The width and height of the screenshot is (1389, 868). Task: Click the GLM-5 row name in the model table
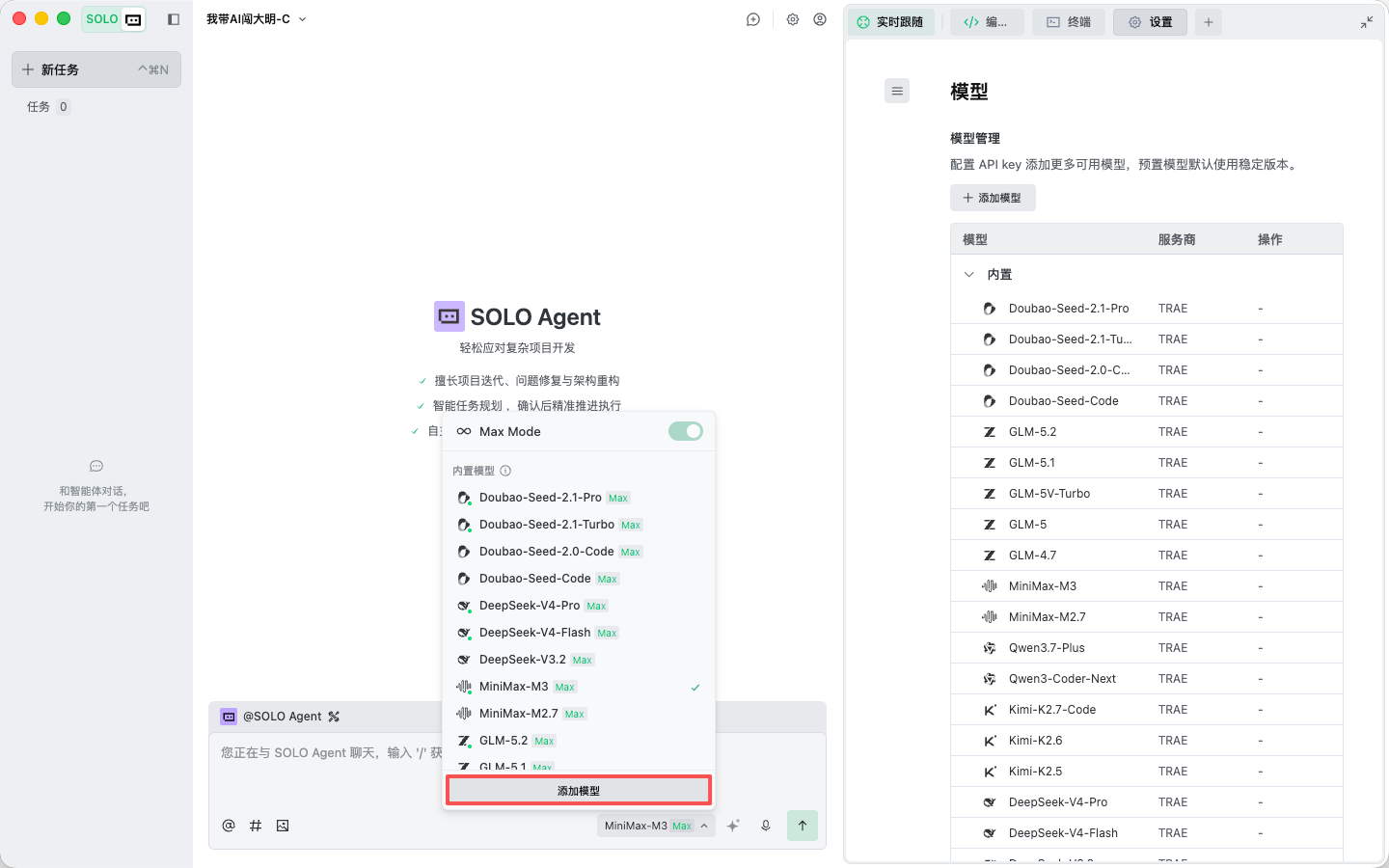[x=1027, y=525]
